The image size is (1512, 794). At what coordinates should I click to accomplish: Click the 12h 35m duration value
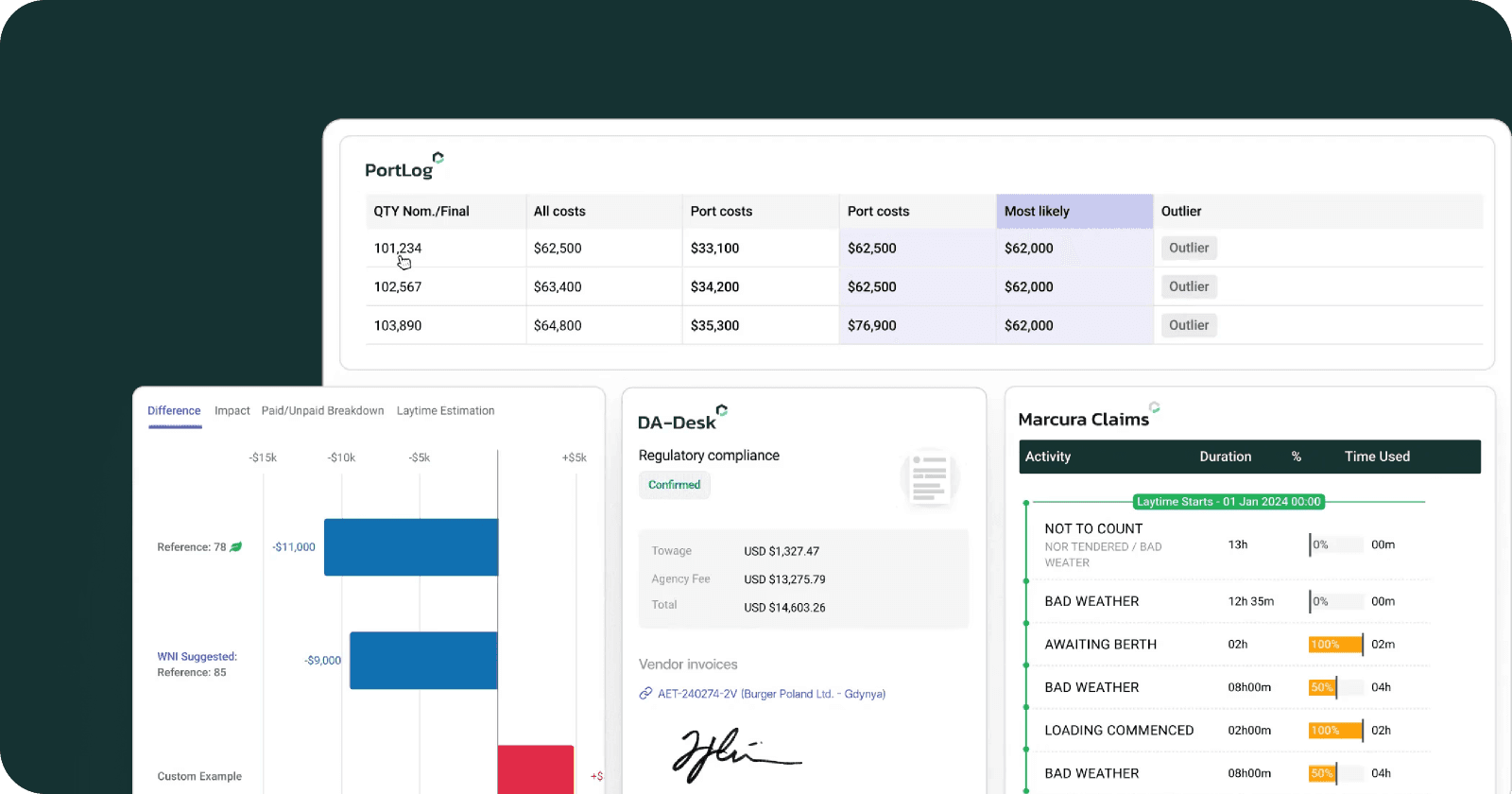(1251, 601)
